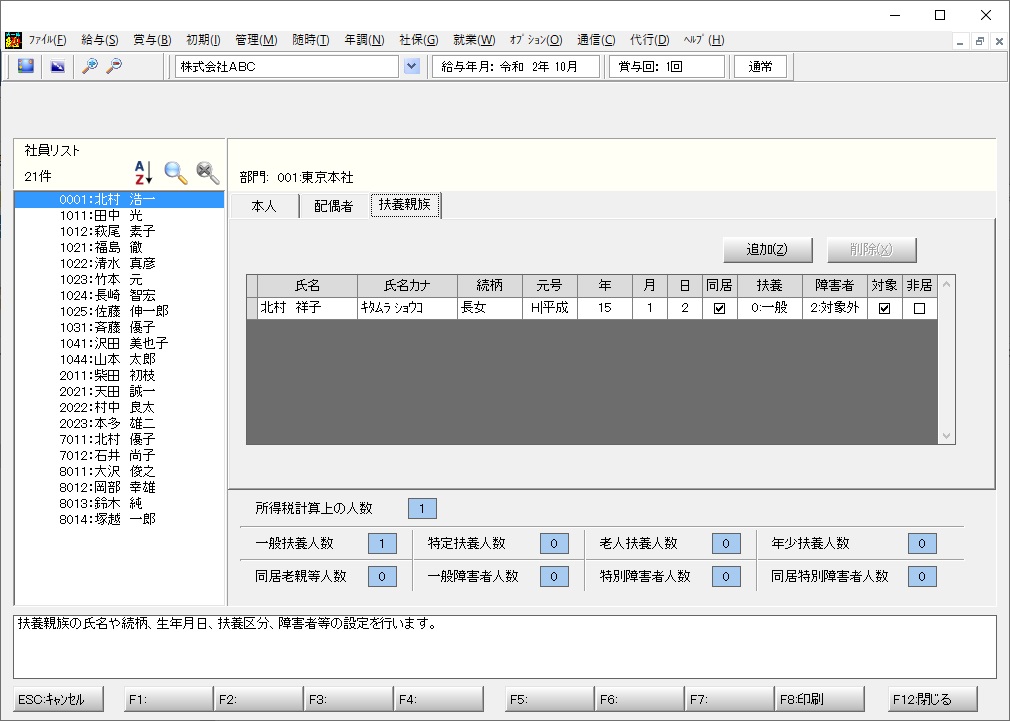Open the 給与(S) menu
1010x721 pixels.
100,40
